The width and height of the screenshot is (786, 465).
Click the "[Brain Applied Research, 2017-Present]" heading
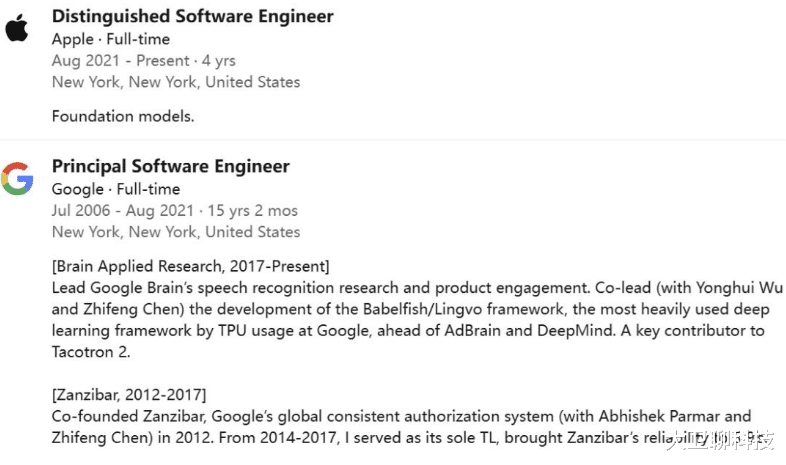[x=190, y=265]
